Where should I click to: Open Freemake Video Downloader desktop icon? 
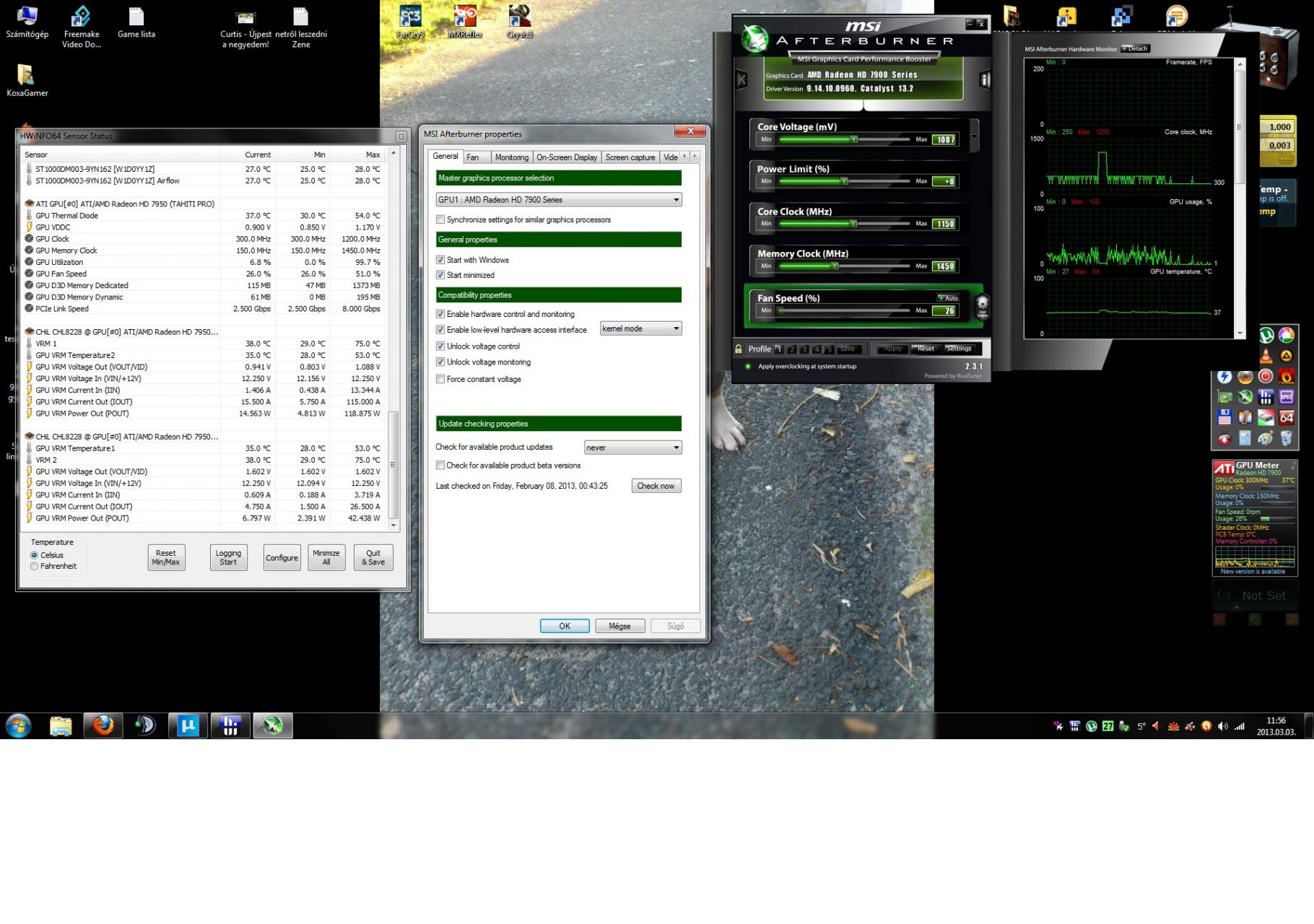pos(82,26)
